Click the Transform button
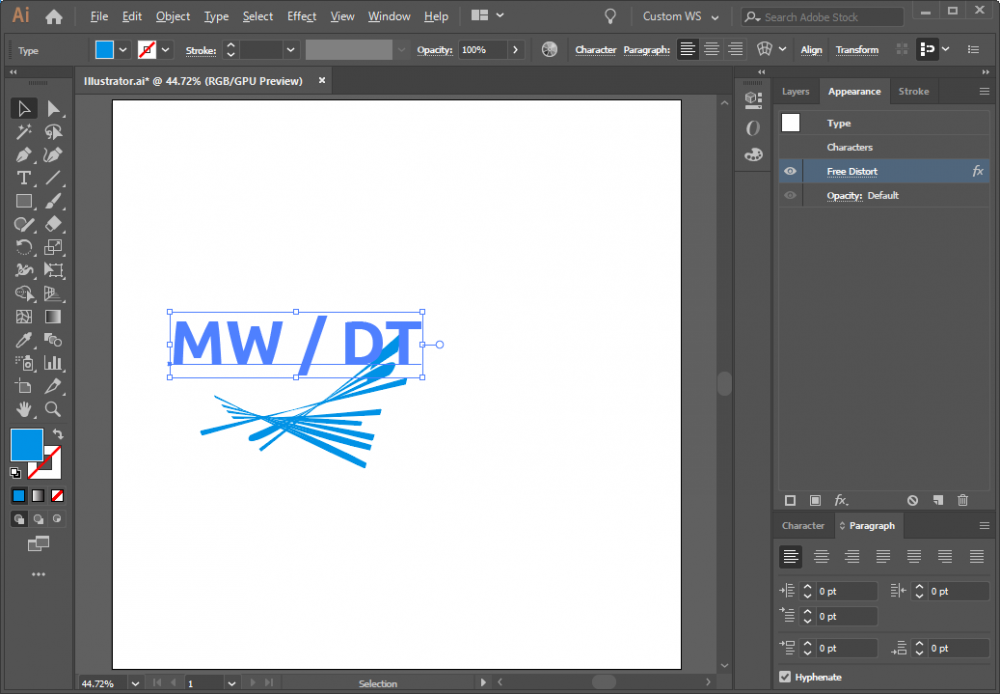1000x694 pixels. click(x=857, y=50)
